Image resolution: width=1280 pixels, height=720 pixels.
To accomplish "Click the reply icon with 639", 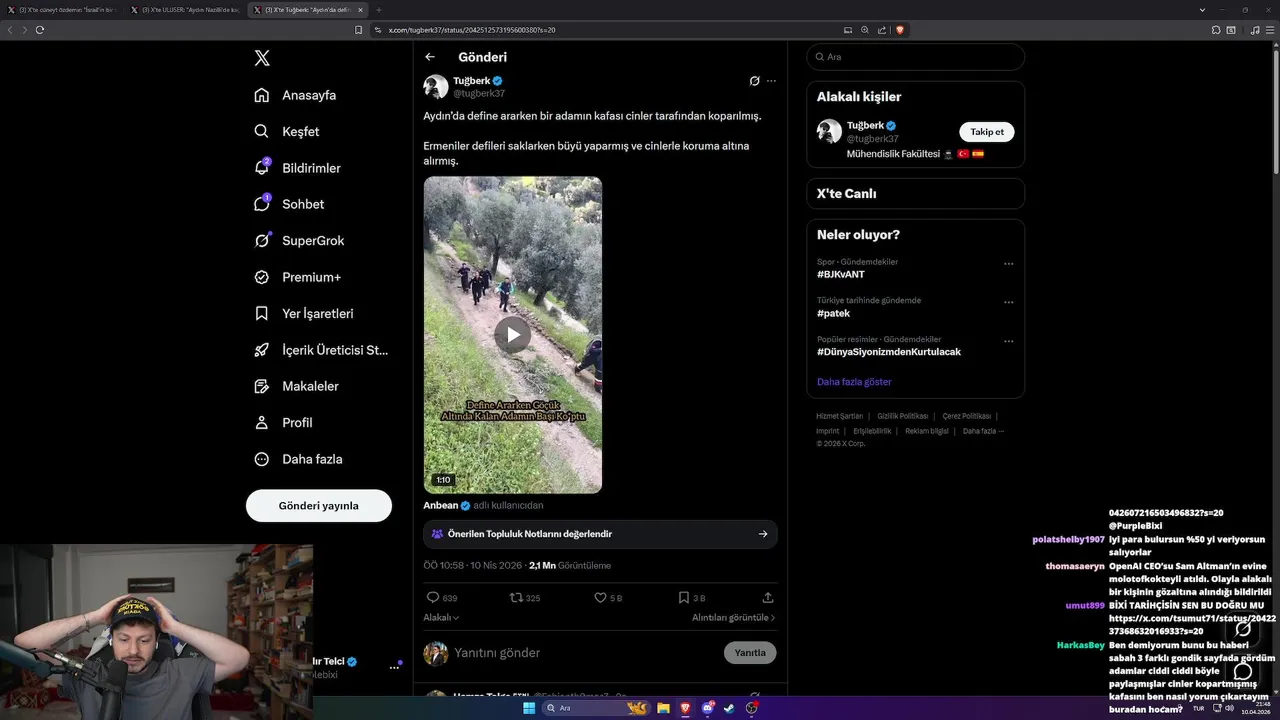I will (442, 598).
